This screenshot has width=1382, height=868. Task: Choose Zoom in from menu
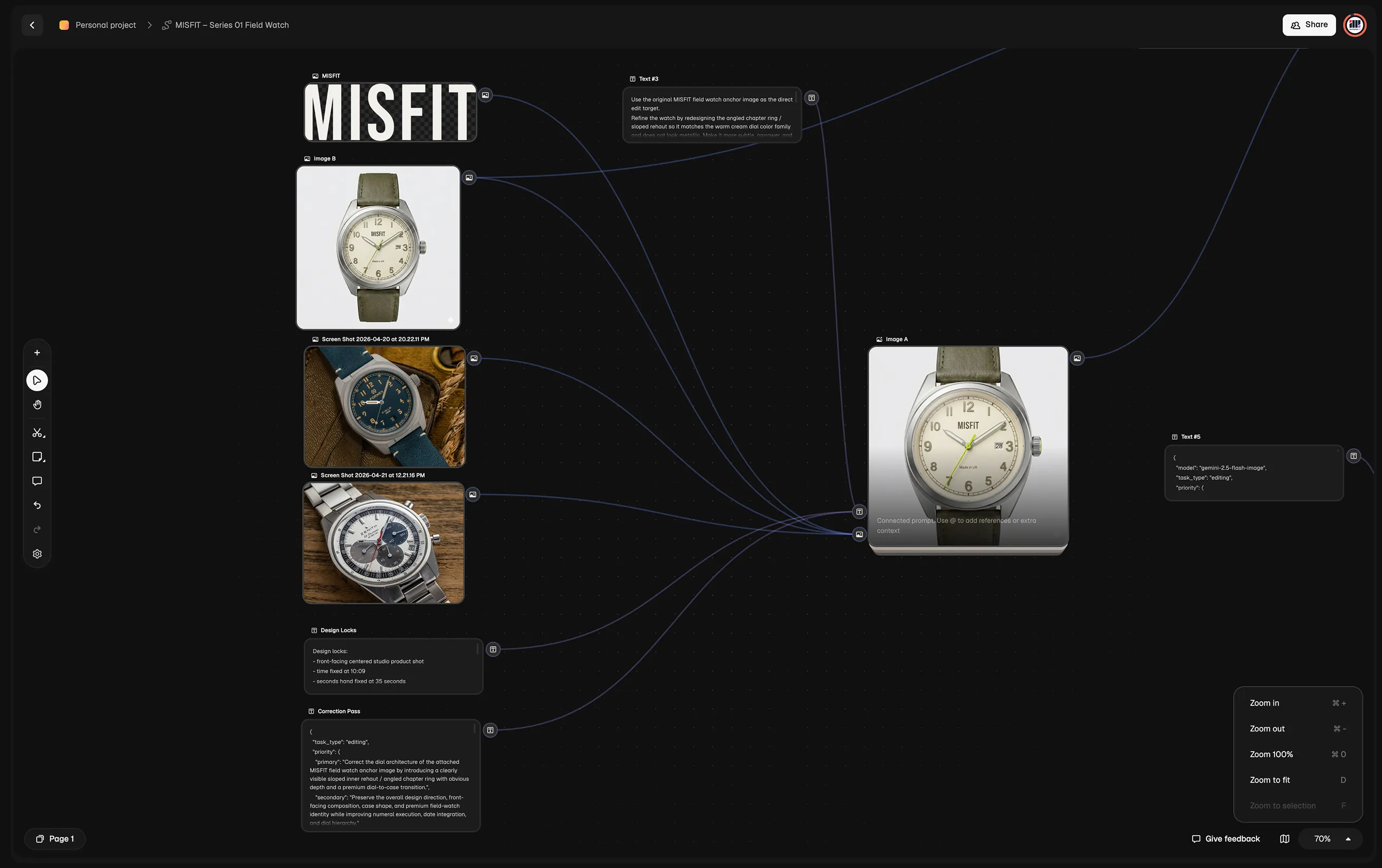(1298, 703)
